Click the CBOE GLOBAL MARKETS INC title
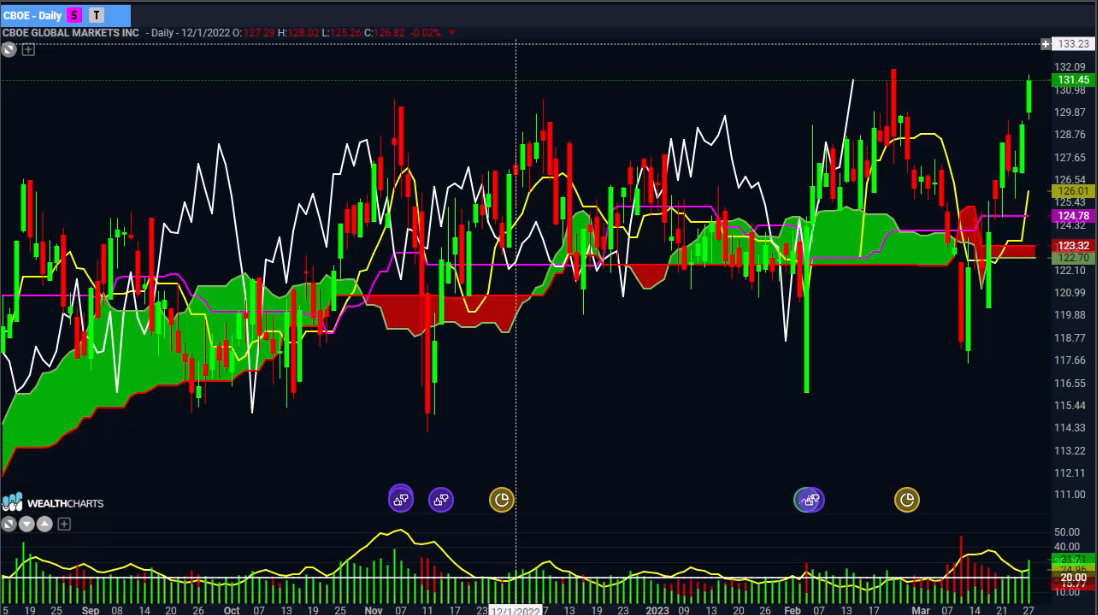 point(71,32)
